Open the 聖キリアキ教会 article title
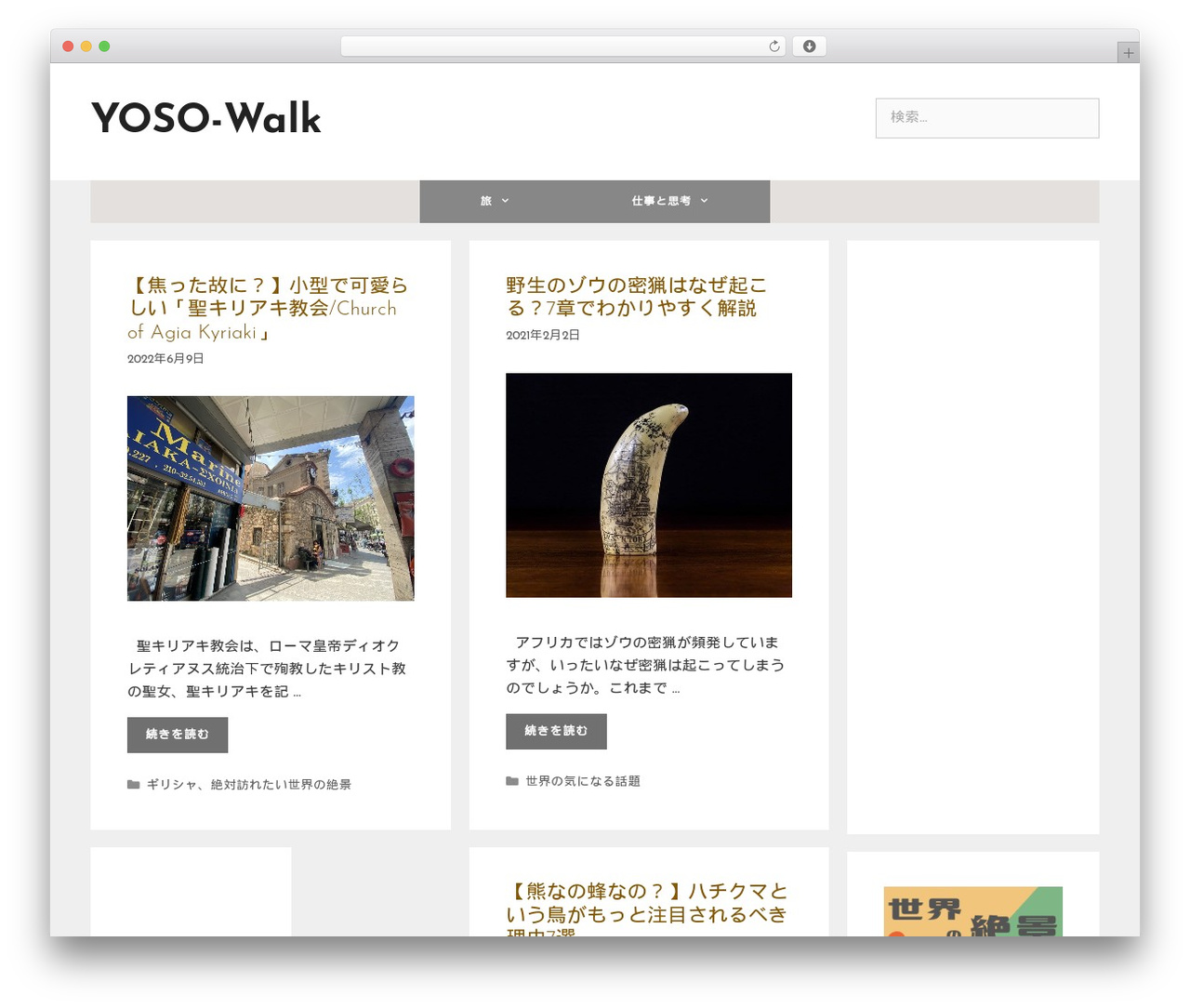Viewport: 1190px width, 1008px height. point(268,309)
